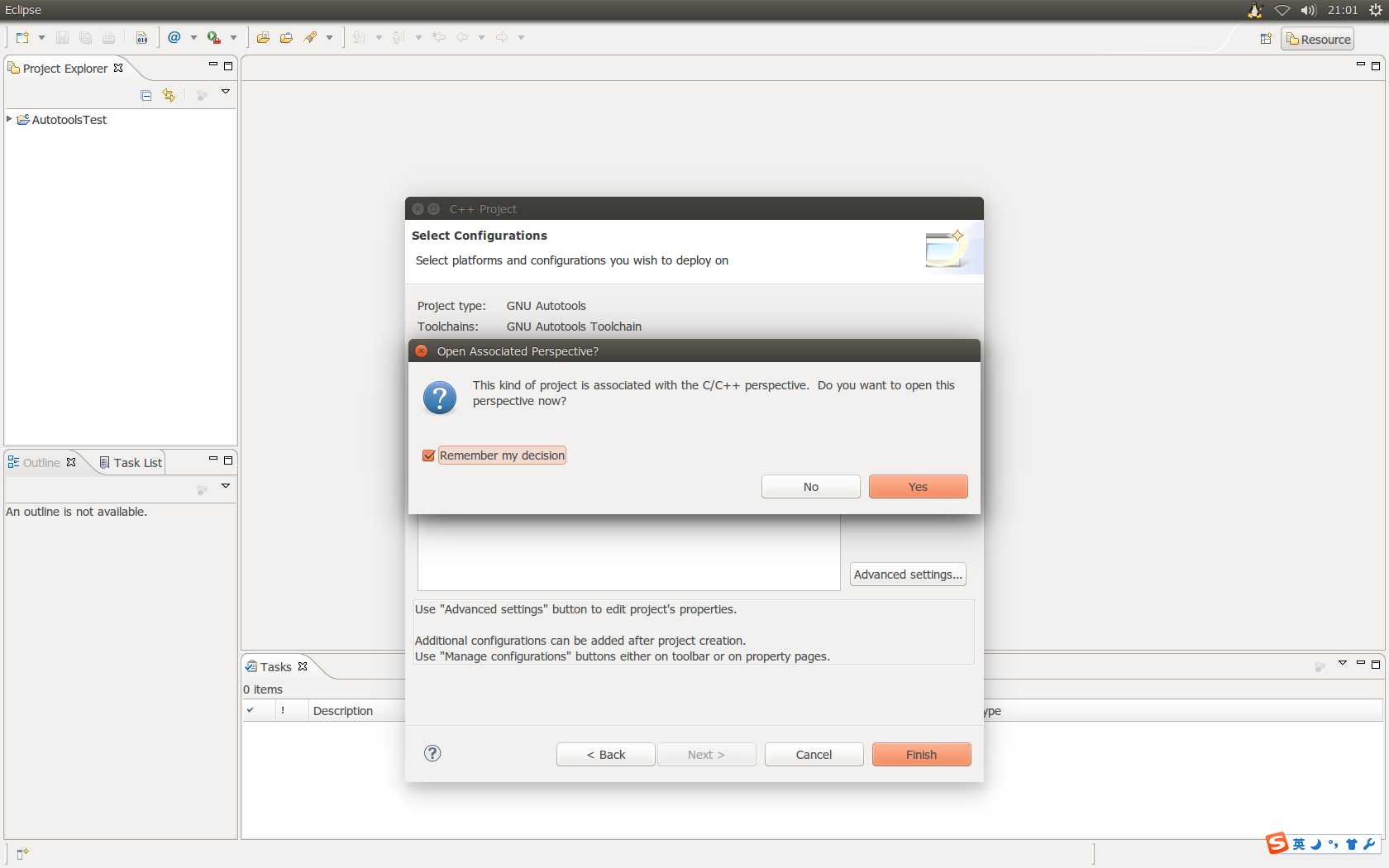
Task: Click the Back button in wizard
Action: pos(606,755)
